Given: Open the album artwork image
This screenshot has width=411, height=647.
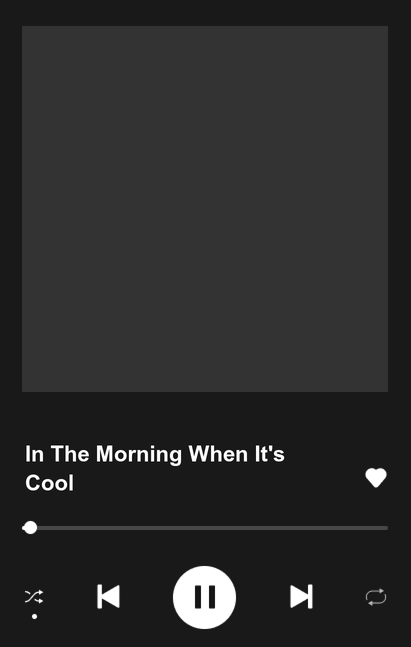Looking at the screenshot, I should [x=205, y=209].
